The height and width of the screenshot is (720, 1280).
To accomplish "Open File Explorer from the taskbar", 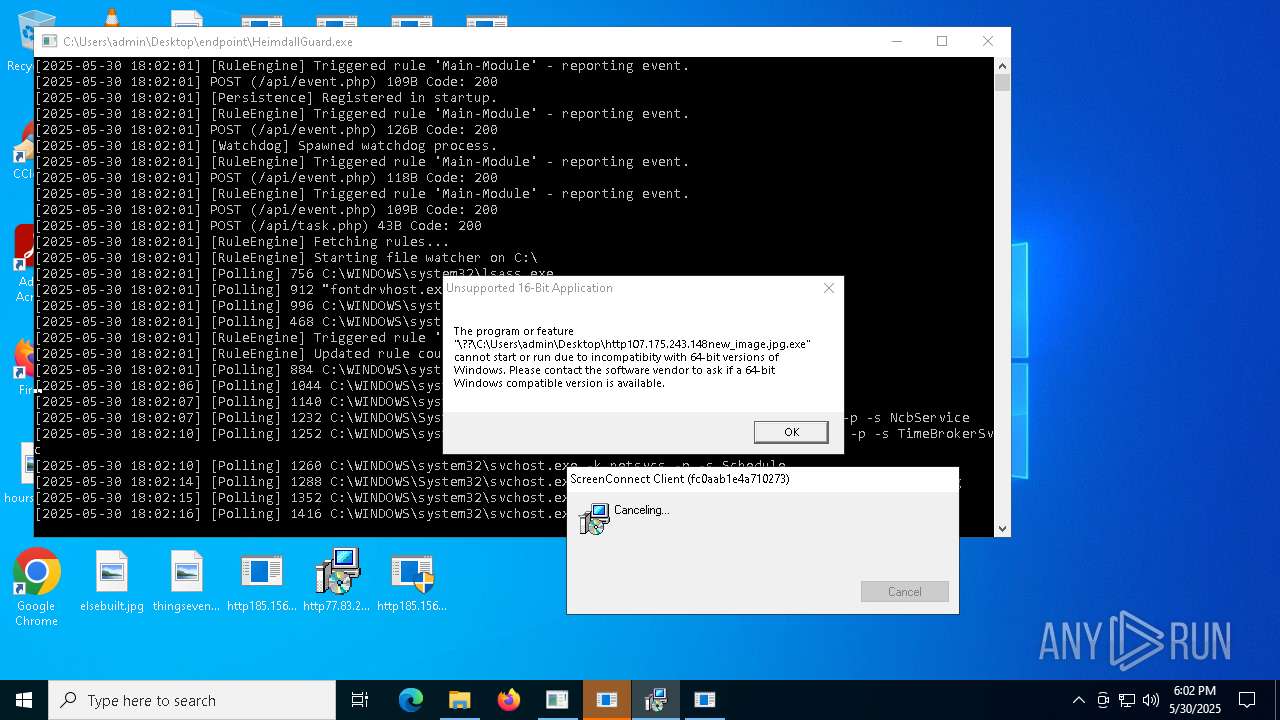I will pyautogui.click(x=459, y=700).
